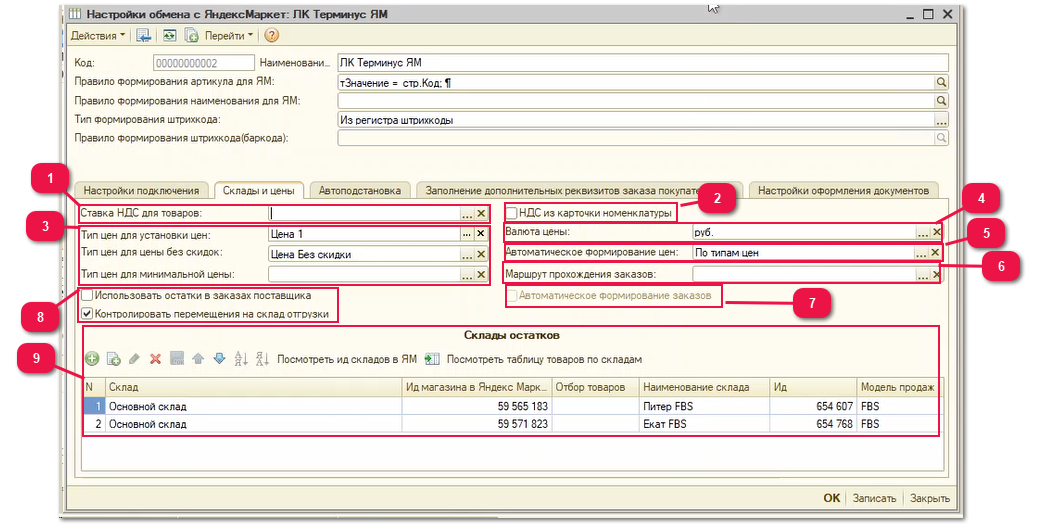This screenshot has width=1041, height=527.
Task: Click the OK button
Action: coord(831,498)
